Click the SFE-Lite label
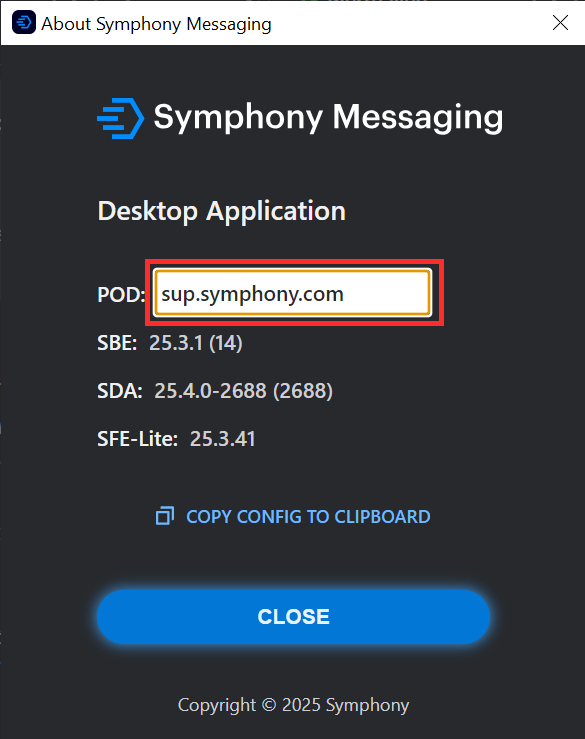This screenshot has height=739, width=585. [138, 439]
